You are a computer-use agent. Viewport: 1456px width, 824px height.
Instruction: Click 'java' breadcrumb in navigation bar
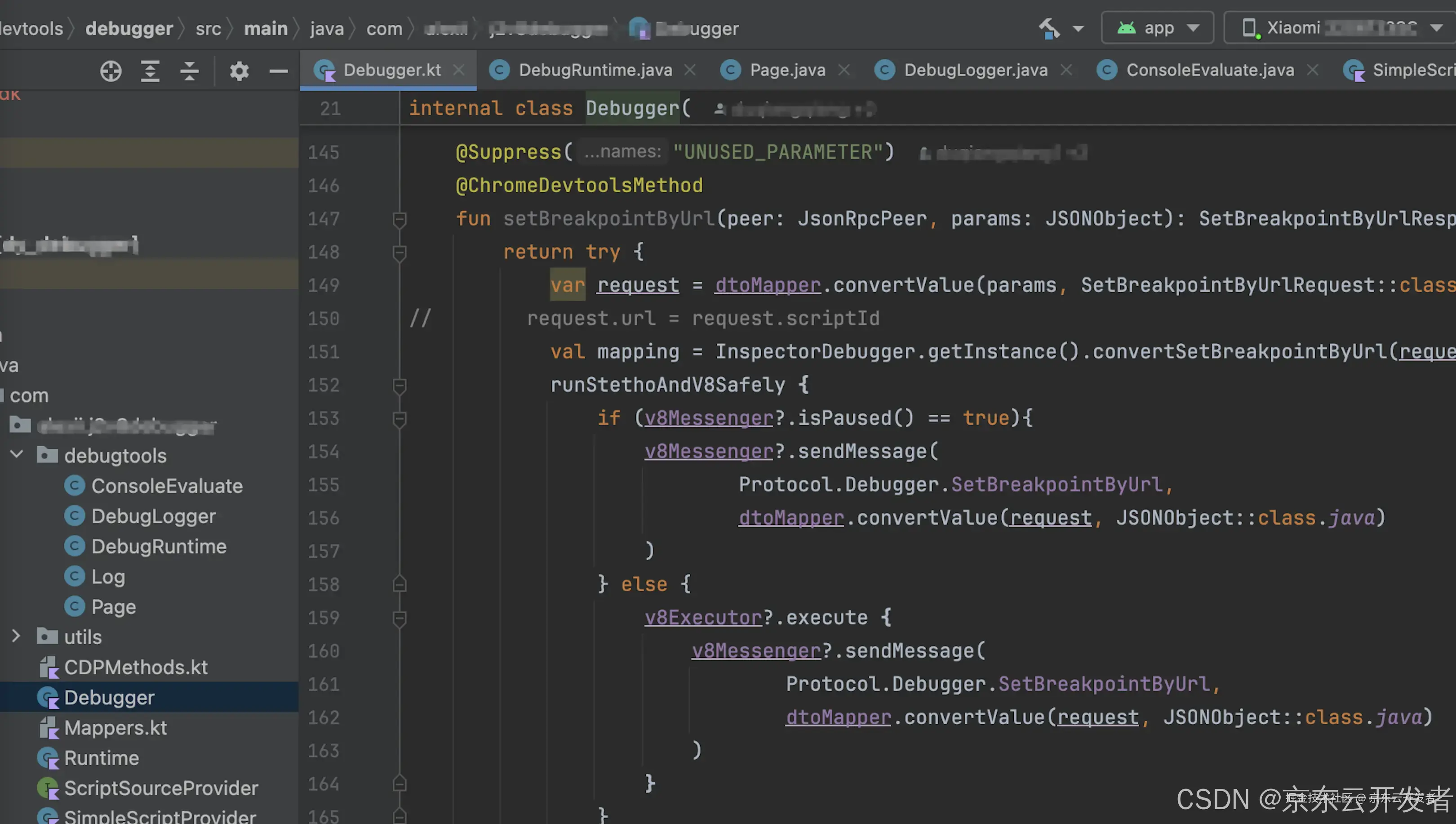[x=327, y=28]
